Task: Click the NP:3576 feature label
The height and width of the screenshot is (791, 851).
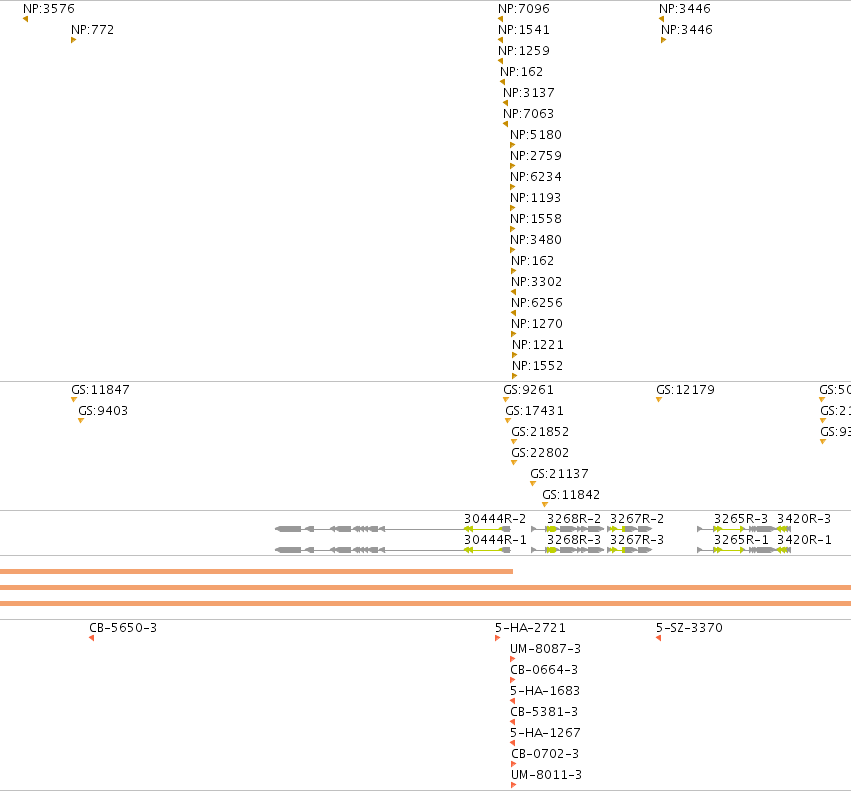Action: point(49,9)
